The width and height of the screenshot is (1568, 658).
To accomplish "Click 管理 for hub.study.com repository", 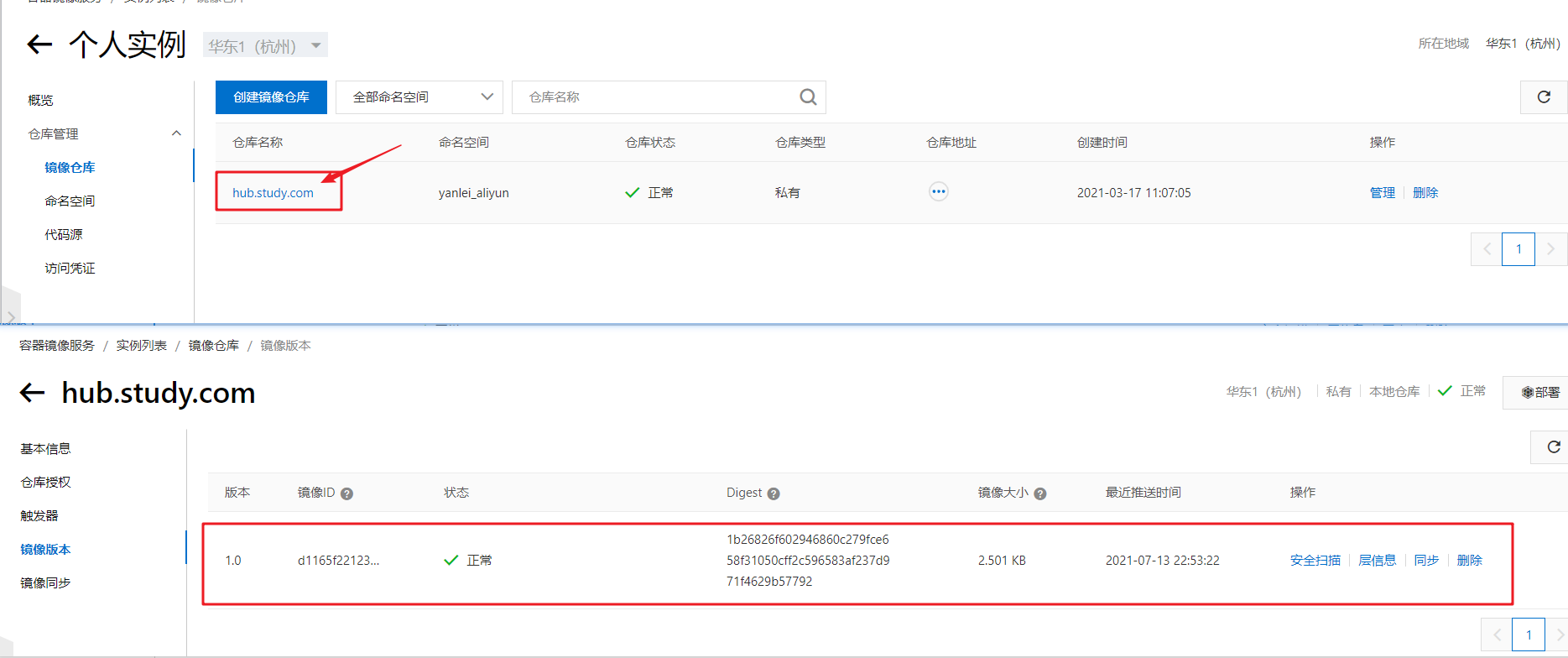I will click(x=1382, y=192).
